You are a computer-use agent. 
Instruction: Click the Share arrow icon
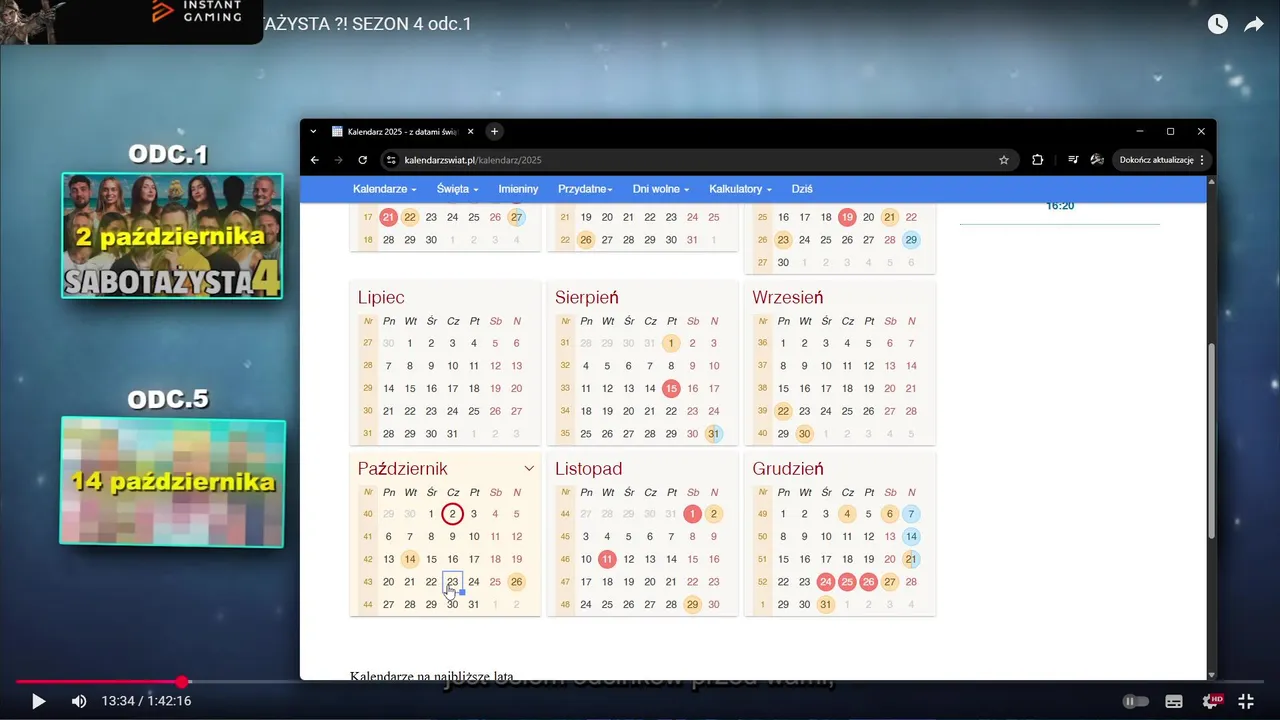coord(1254,24)
